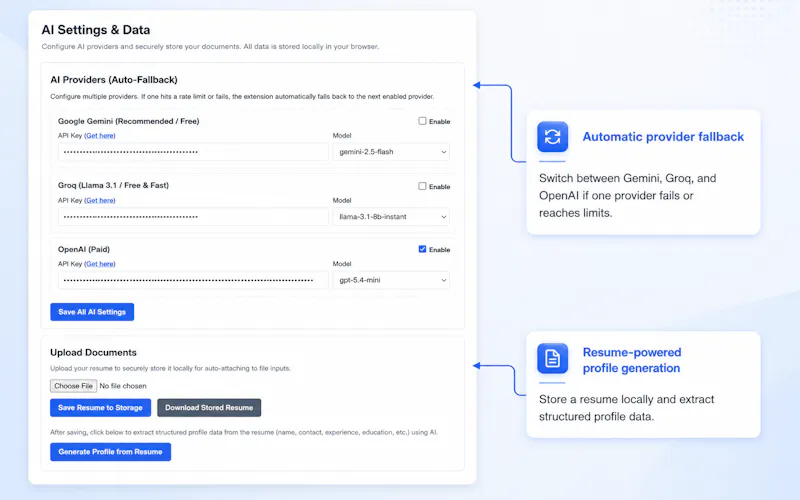Screen dimensions: 800x500
Task: Open the gpt-5.4-mini model dropdown
Action: (x=391, y=280)
